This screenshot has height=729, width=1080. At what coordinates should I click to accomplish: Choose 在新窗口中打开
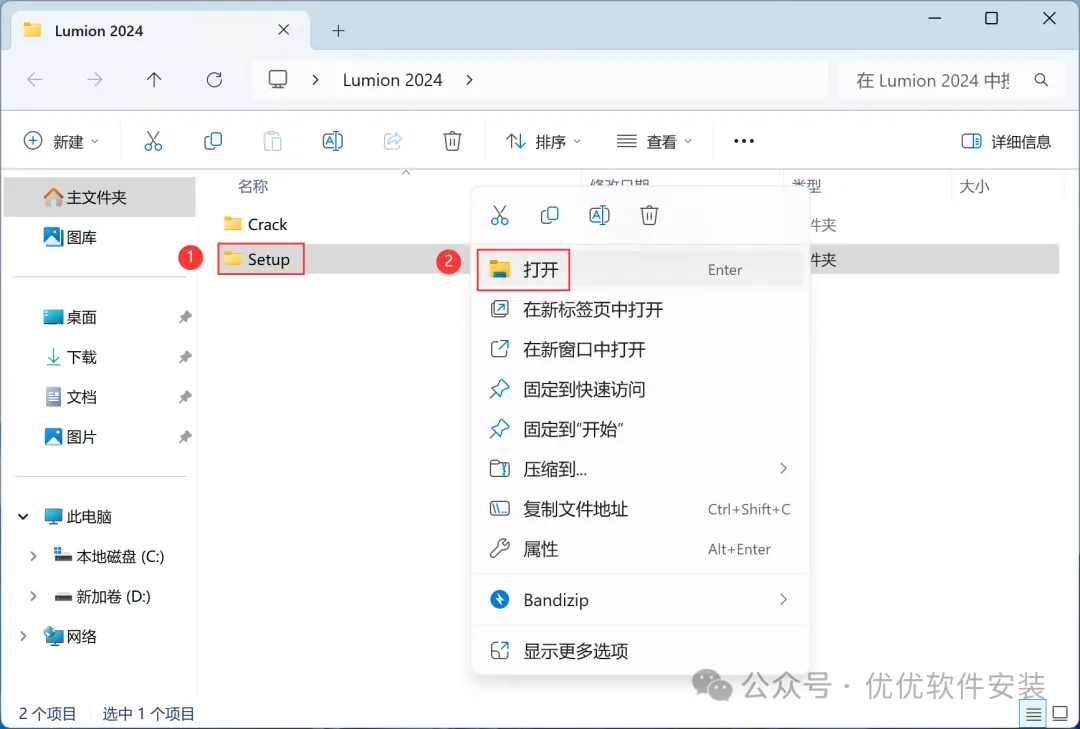[x=639, y=349]
